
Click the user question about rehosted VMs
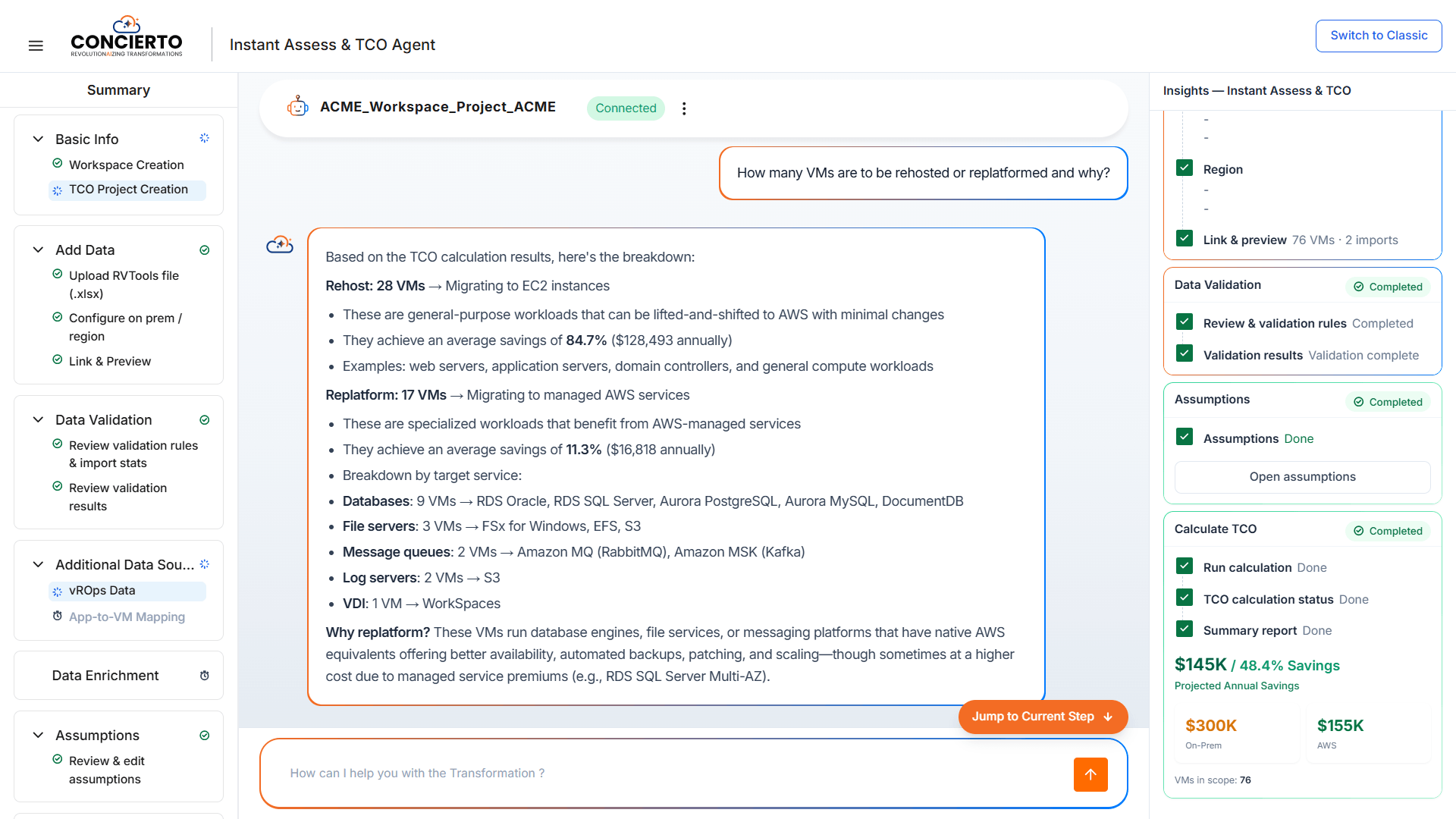(923, 173)
